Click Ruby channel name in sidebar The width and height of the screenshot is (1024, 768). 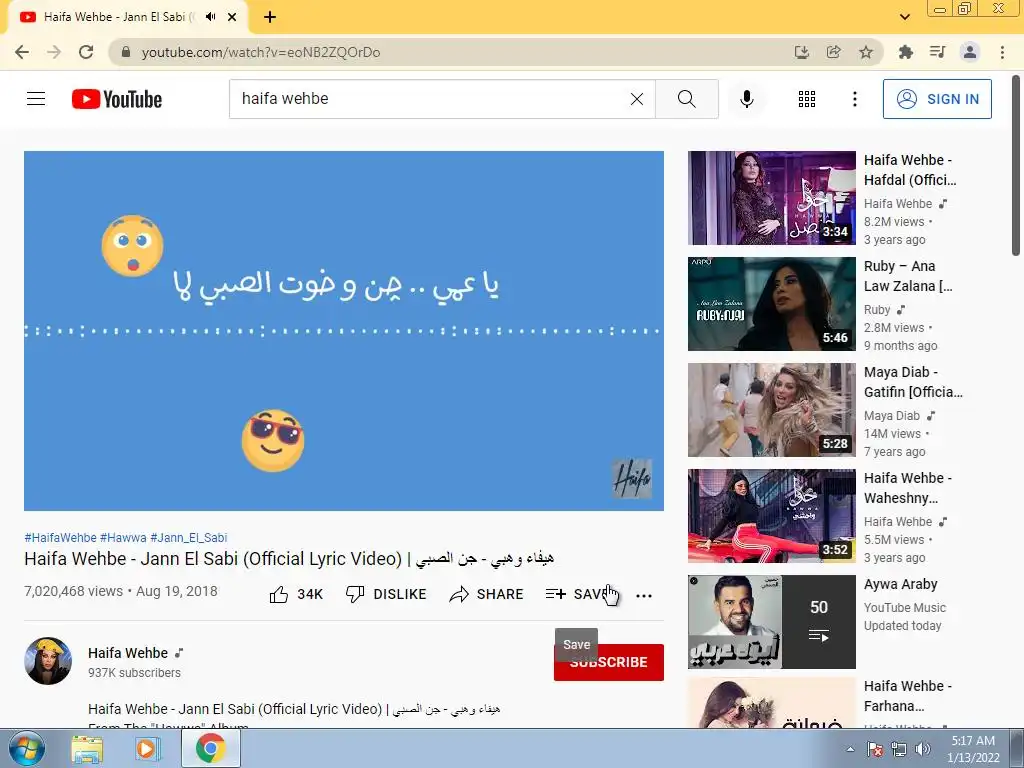pyautogui.click(x=877, y=310)
